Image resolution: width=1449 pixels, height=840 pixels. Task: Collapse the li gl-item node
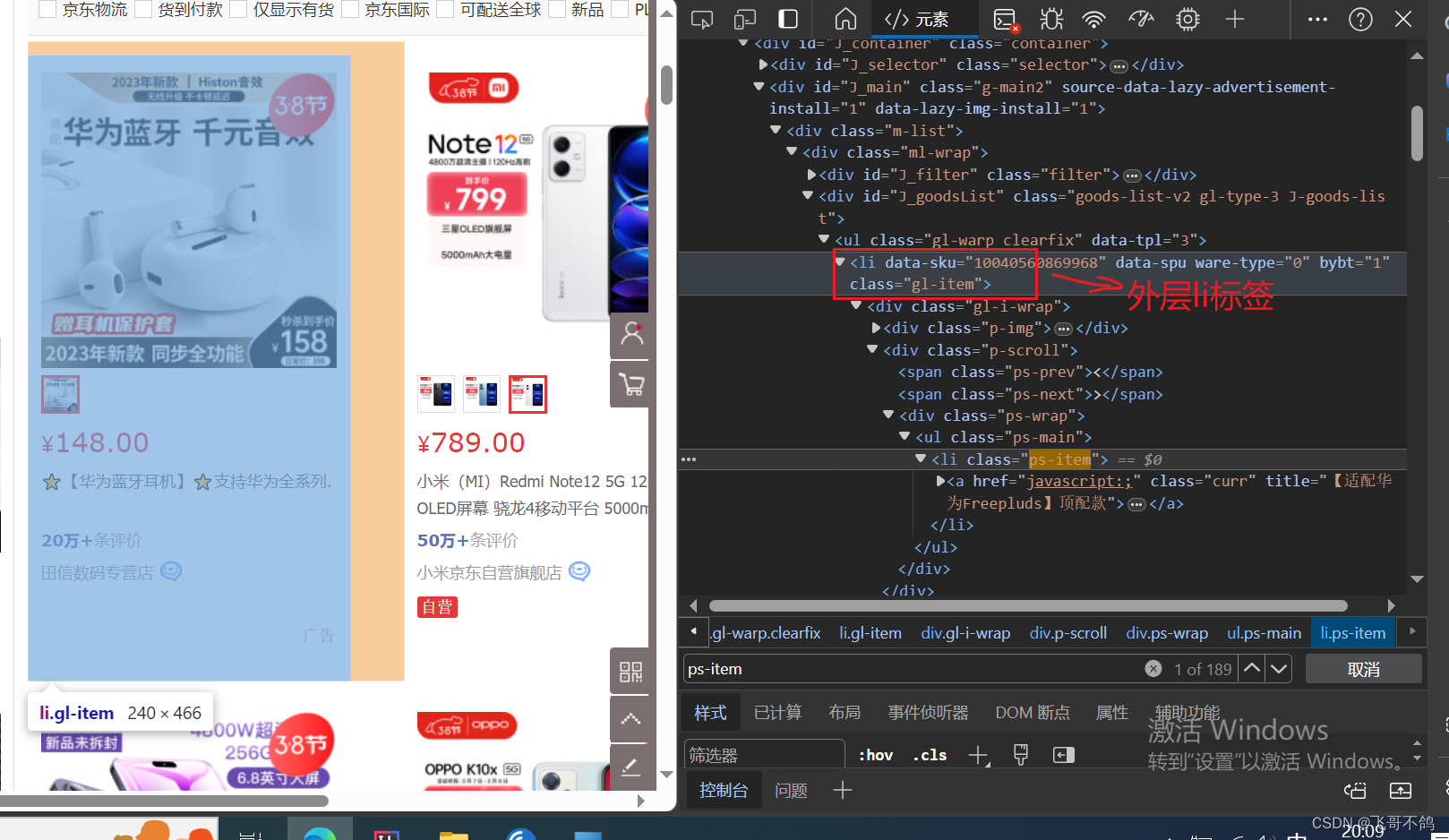[840, 262]
